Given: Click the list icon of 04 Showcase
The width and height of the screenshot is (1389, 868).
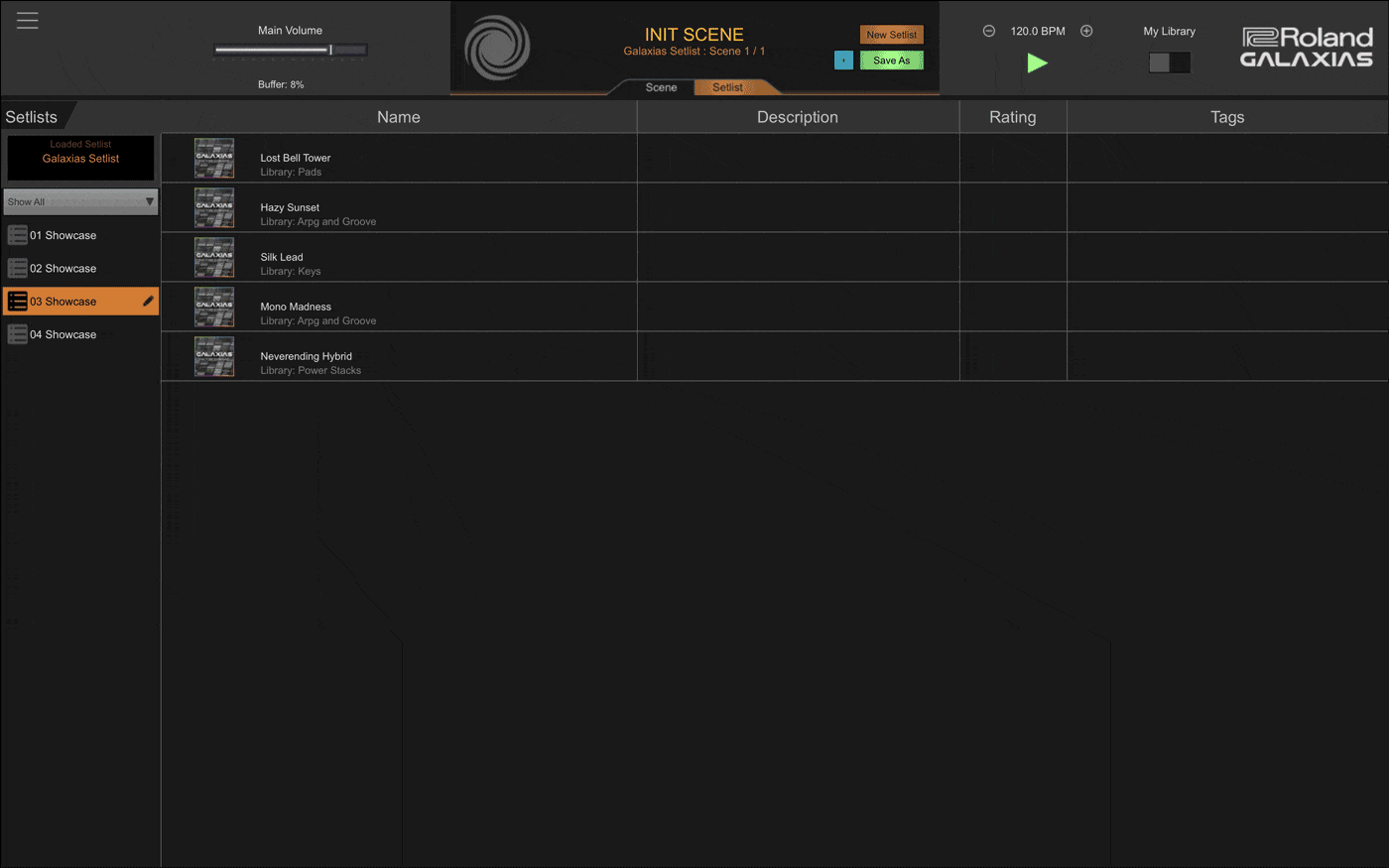Looking at the screenshot, I should click(18, 334).
